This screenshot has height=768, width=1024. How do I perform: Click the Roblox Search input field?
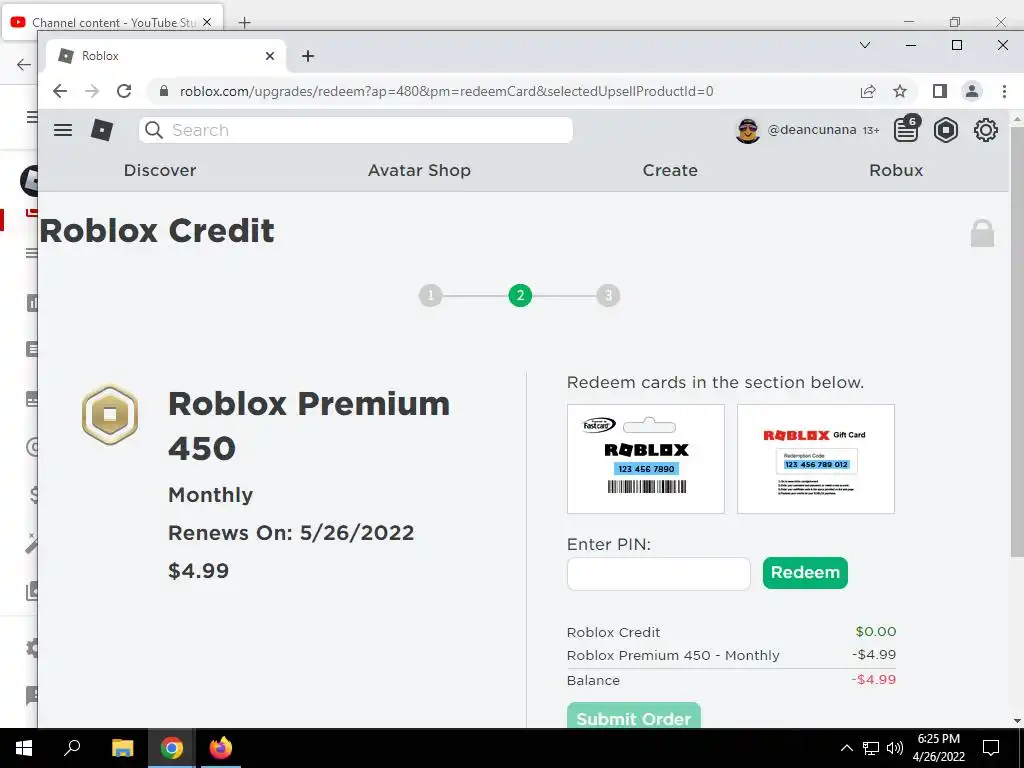(356, 130)
